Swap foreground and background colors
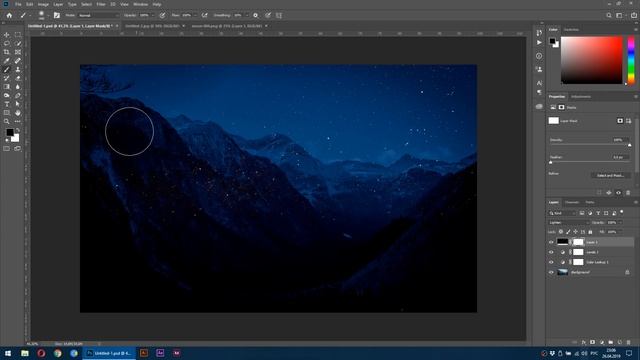 click(18, 130)
